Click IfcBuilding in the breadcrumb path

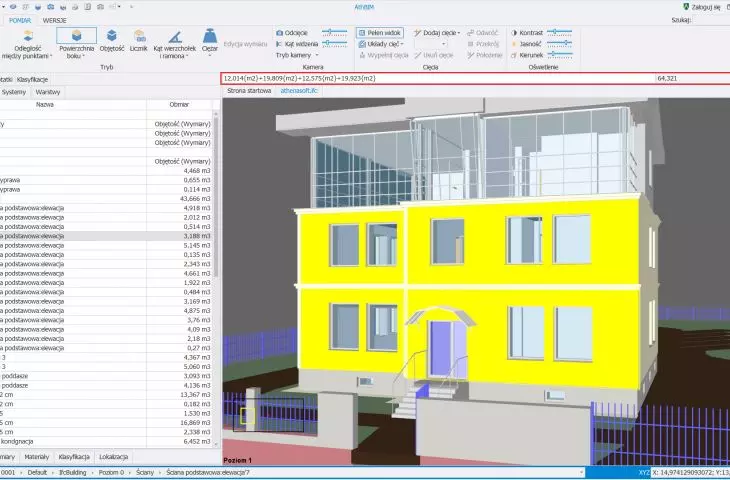pos(73,473)
